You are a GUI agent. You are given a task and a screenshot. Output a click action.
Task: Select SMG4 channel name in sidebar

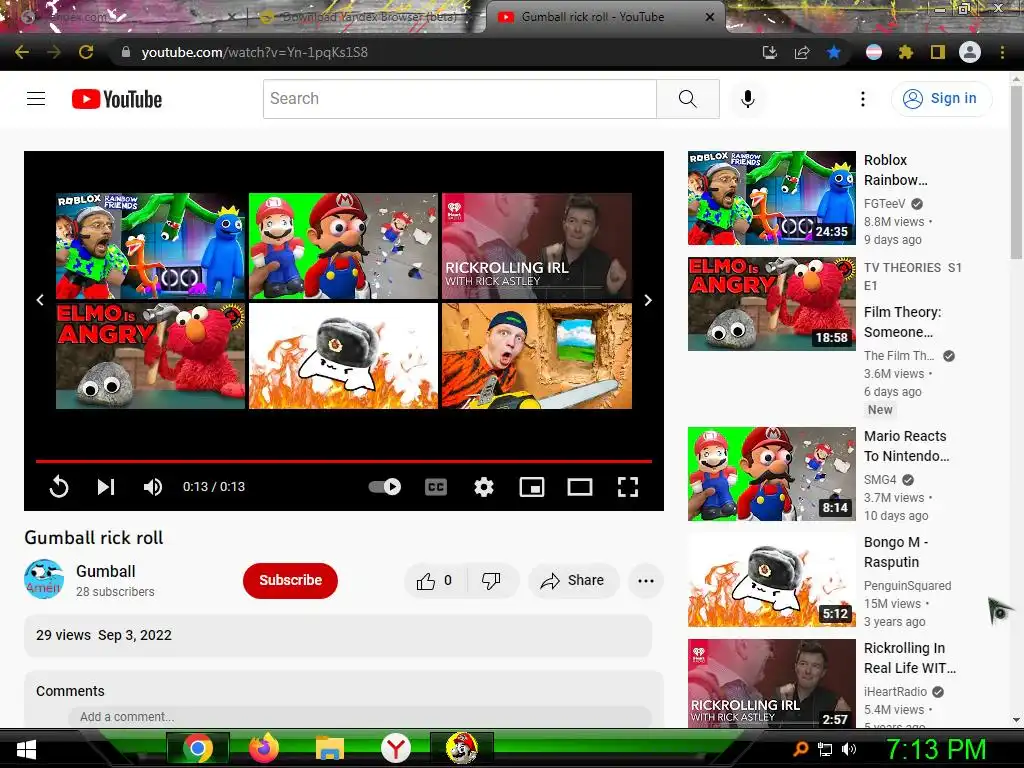point(880,479)
